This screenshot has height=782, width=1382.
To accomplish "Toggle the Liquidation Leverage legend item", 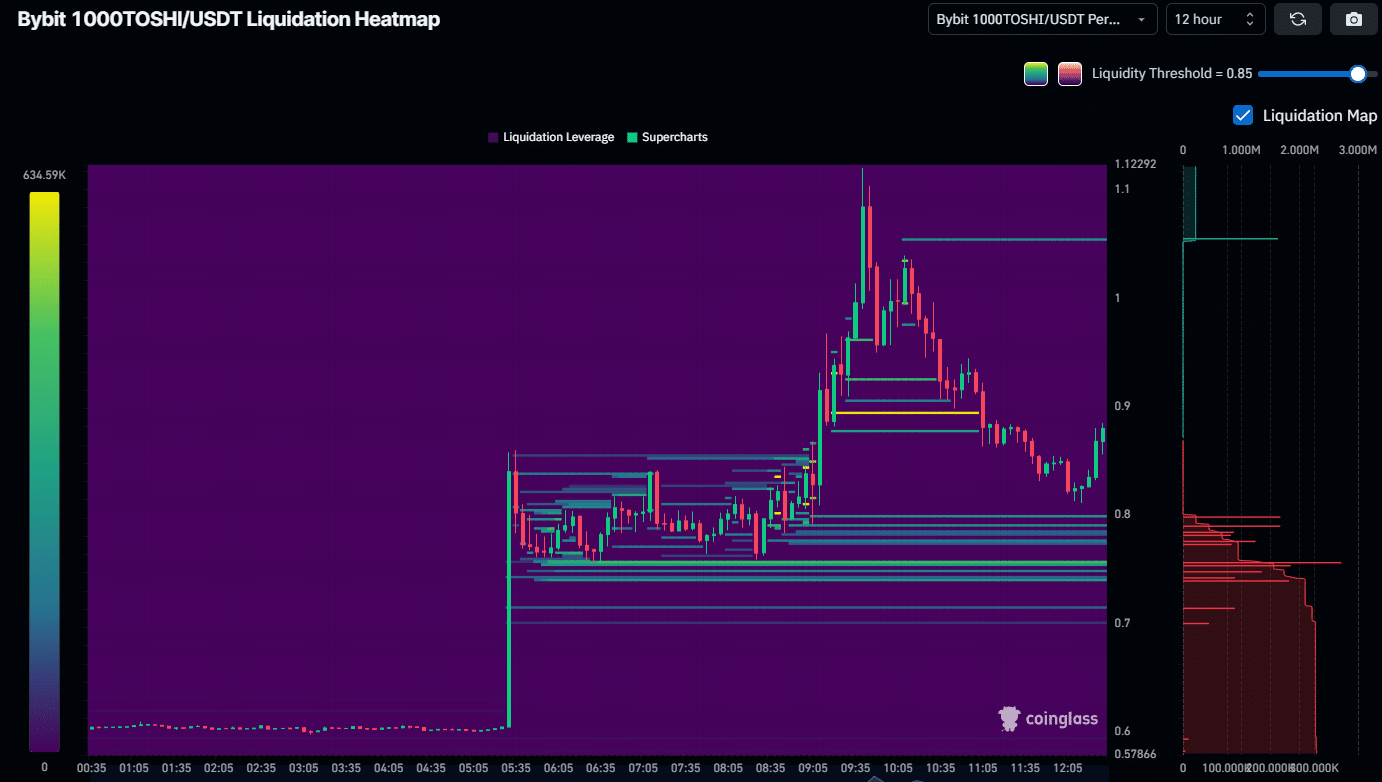I will pos(551,137).
